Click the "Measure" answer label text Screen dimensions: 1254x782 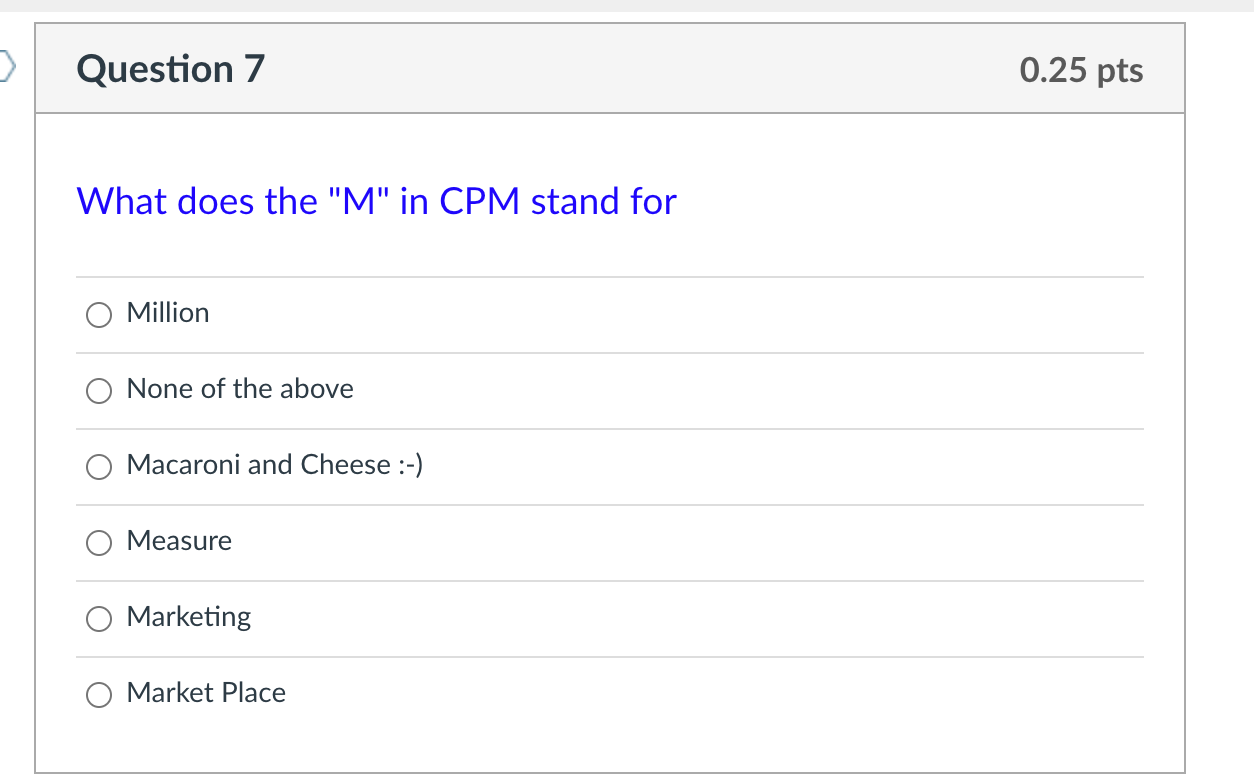click(179, 541)
